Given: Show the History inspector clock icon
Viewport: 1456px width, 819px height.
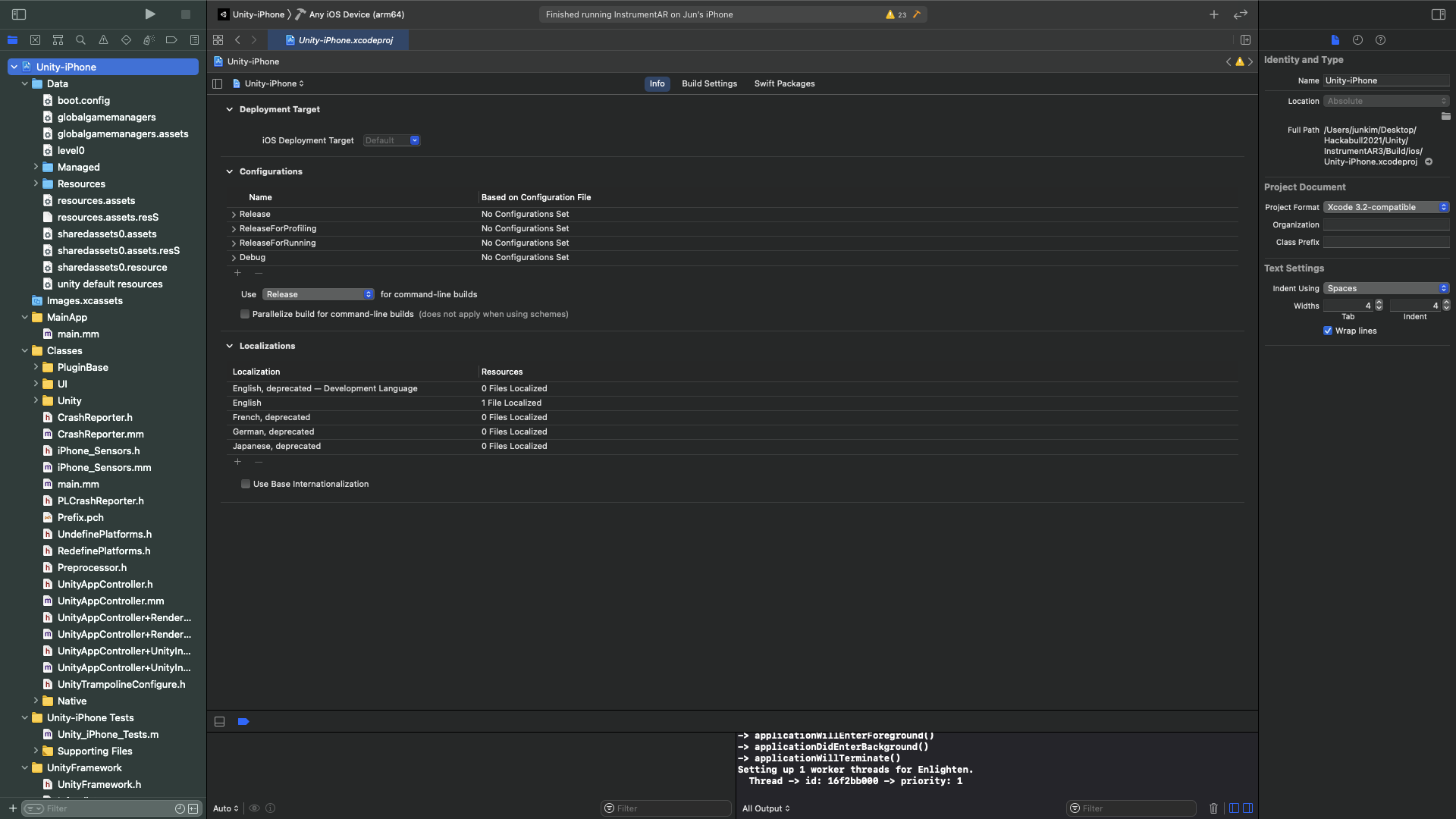Looking at the screenshot, I should pos(1357,39).
